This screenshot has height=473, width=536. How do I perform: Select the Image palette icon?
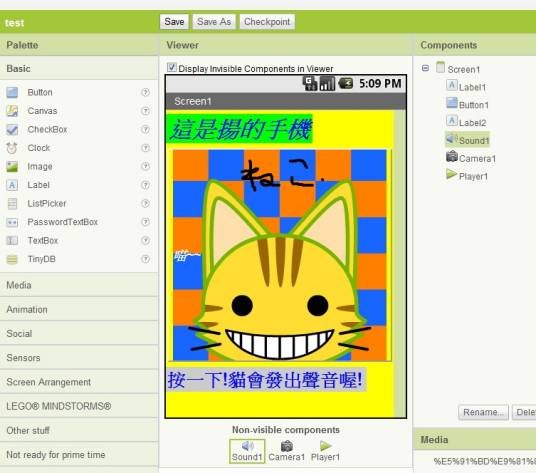point(12,166)
